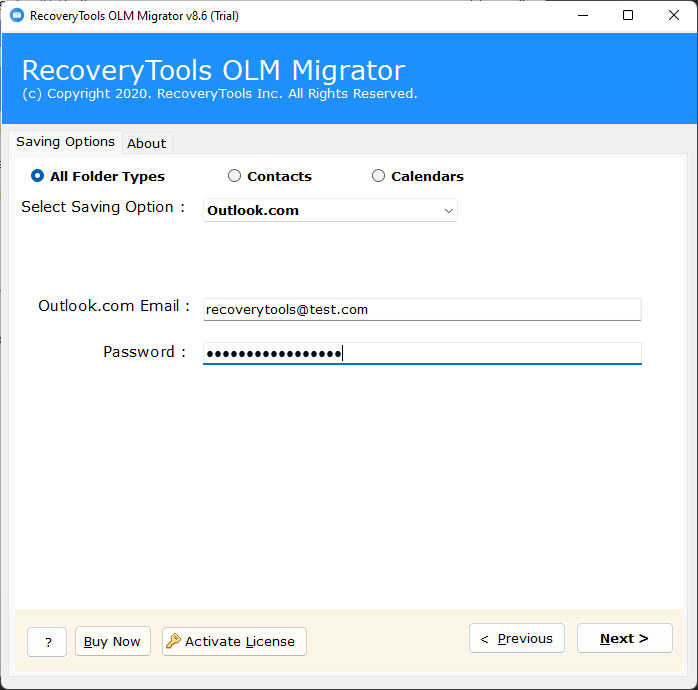The image size is (698, 690).
Task: Maximize the OLM Migrator window
Action: point(628,16)
